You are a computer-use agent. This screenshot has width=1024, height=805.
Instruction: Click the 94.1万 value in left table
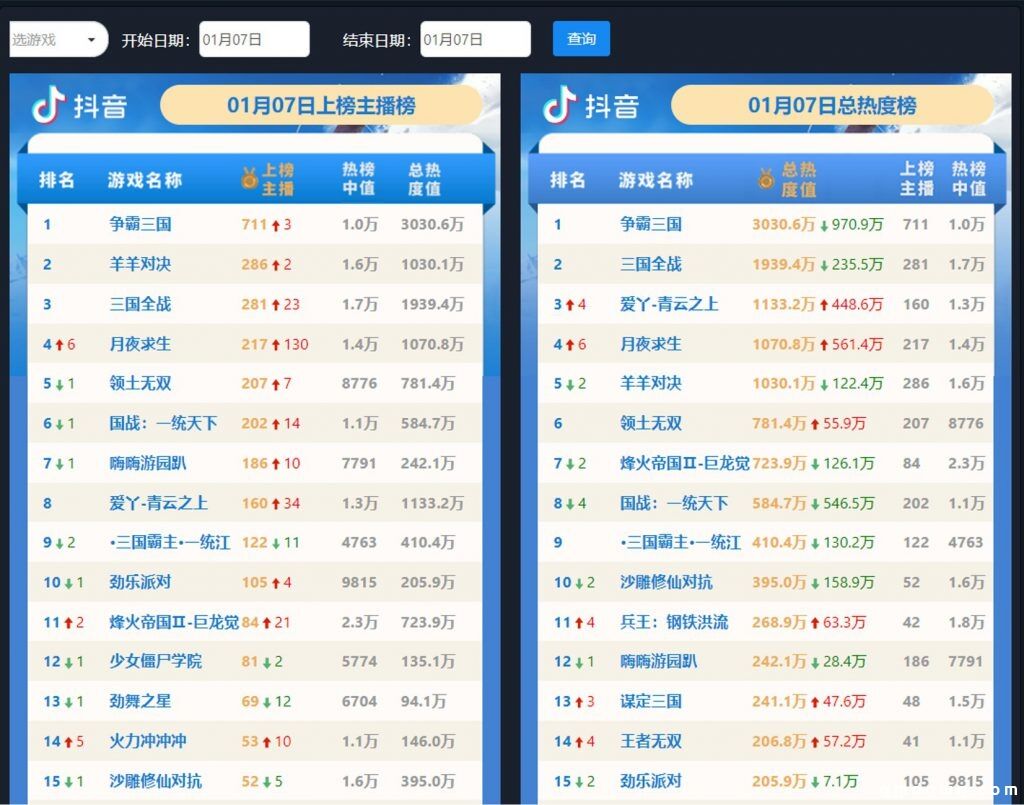[x=423, y=701]
